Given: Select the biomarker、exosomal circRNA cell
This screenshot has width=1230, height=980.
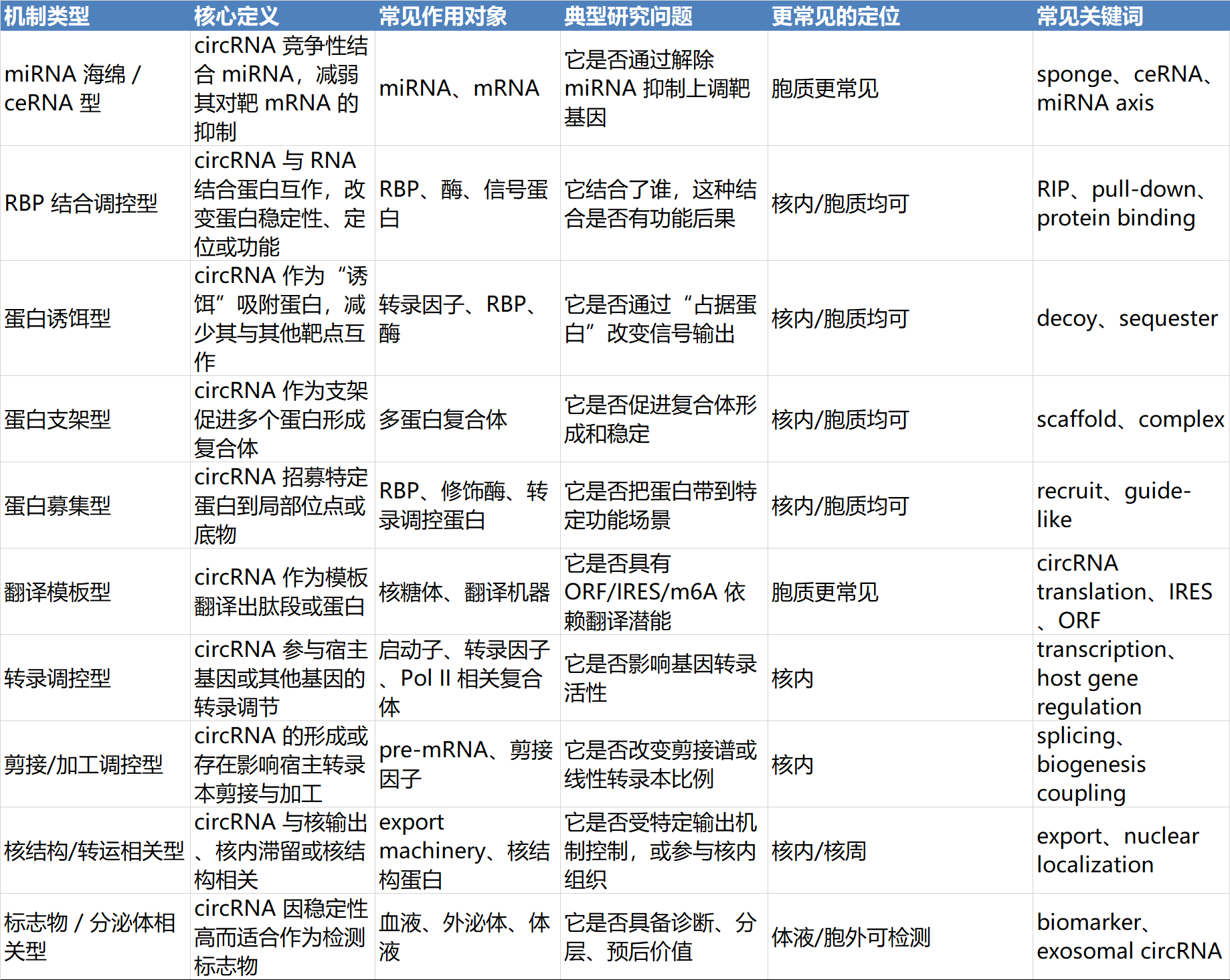Looking at the screenshot, I should tap(1129, 937).
